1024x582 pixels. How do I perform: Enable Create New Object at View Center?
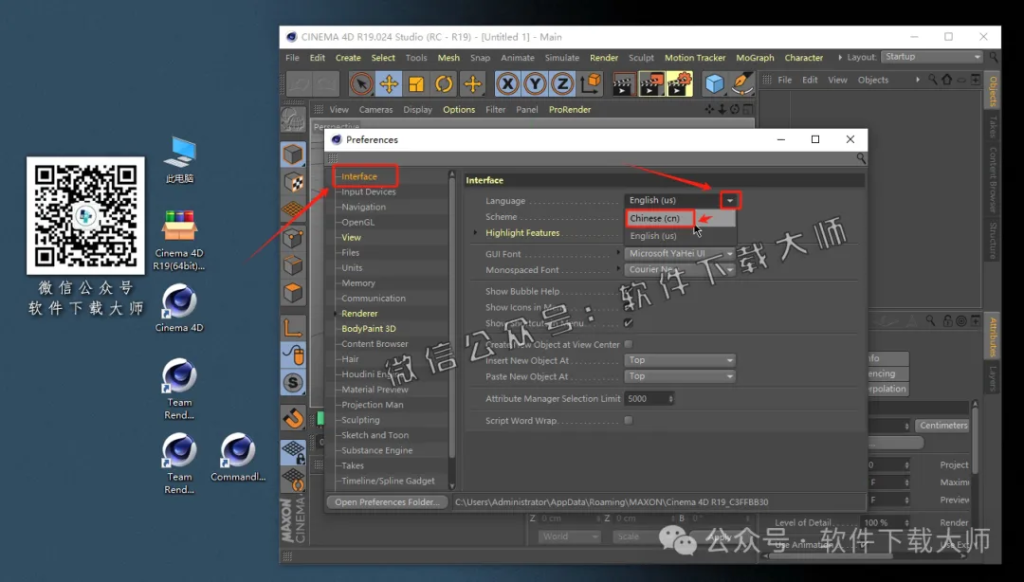630,343
